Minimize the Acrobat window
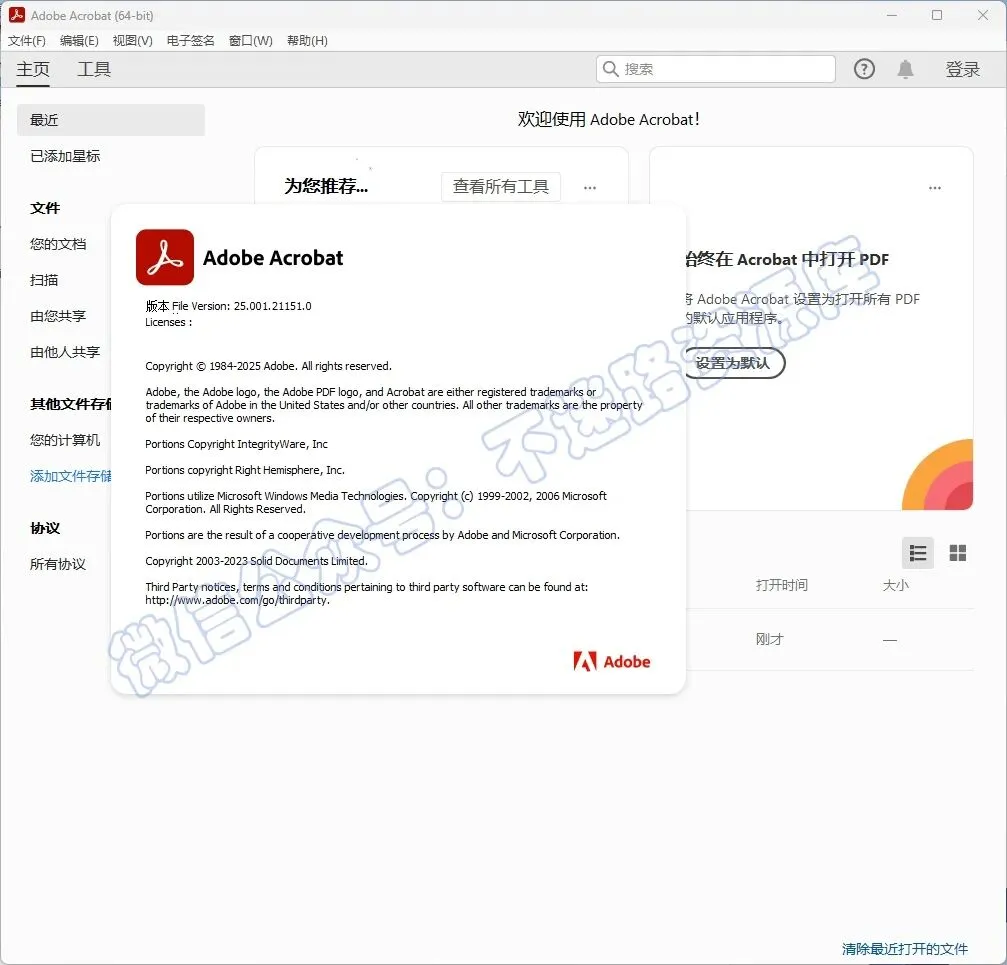Viewport: 1007px width, 965px height. point(891,15)
